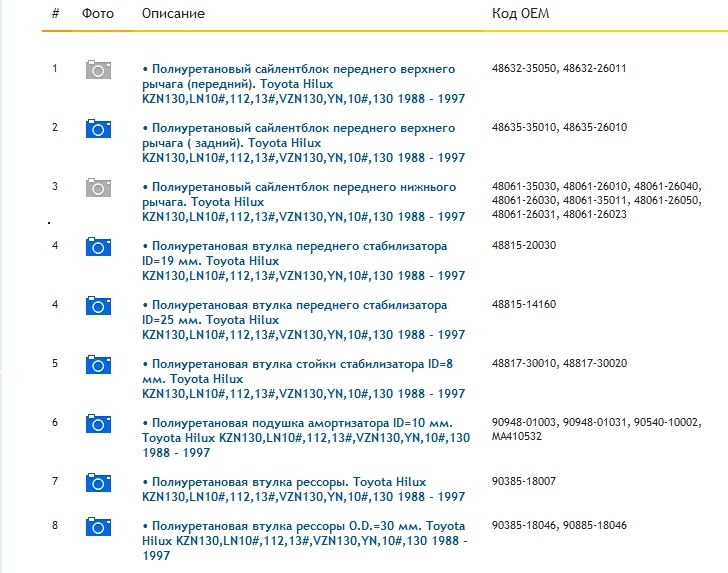The image size is (728, 573).
Task: Select OEM code MA410532
Action: point(517,436)
